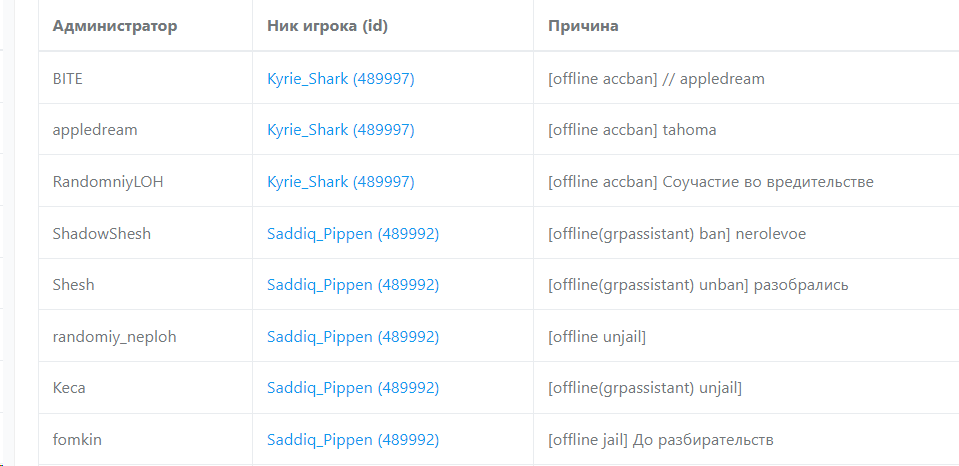The width and height of the screenshot is (959, 466).
Task: Open Kyrie_Shark link in the BITE row
Action: coord(340,78)
